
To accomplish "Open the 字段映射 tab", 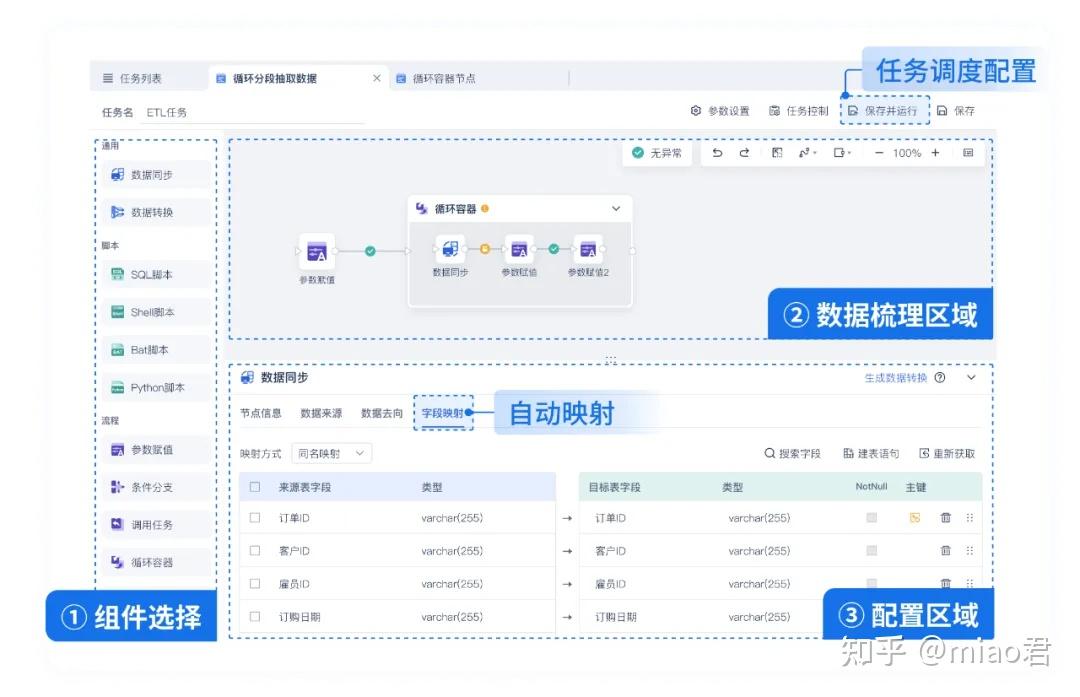I will tap(442, 413).
